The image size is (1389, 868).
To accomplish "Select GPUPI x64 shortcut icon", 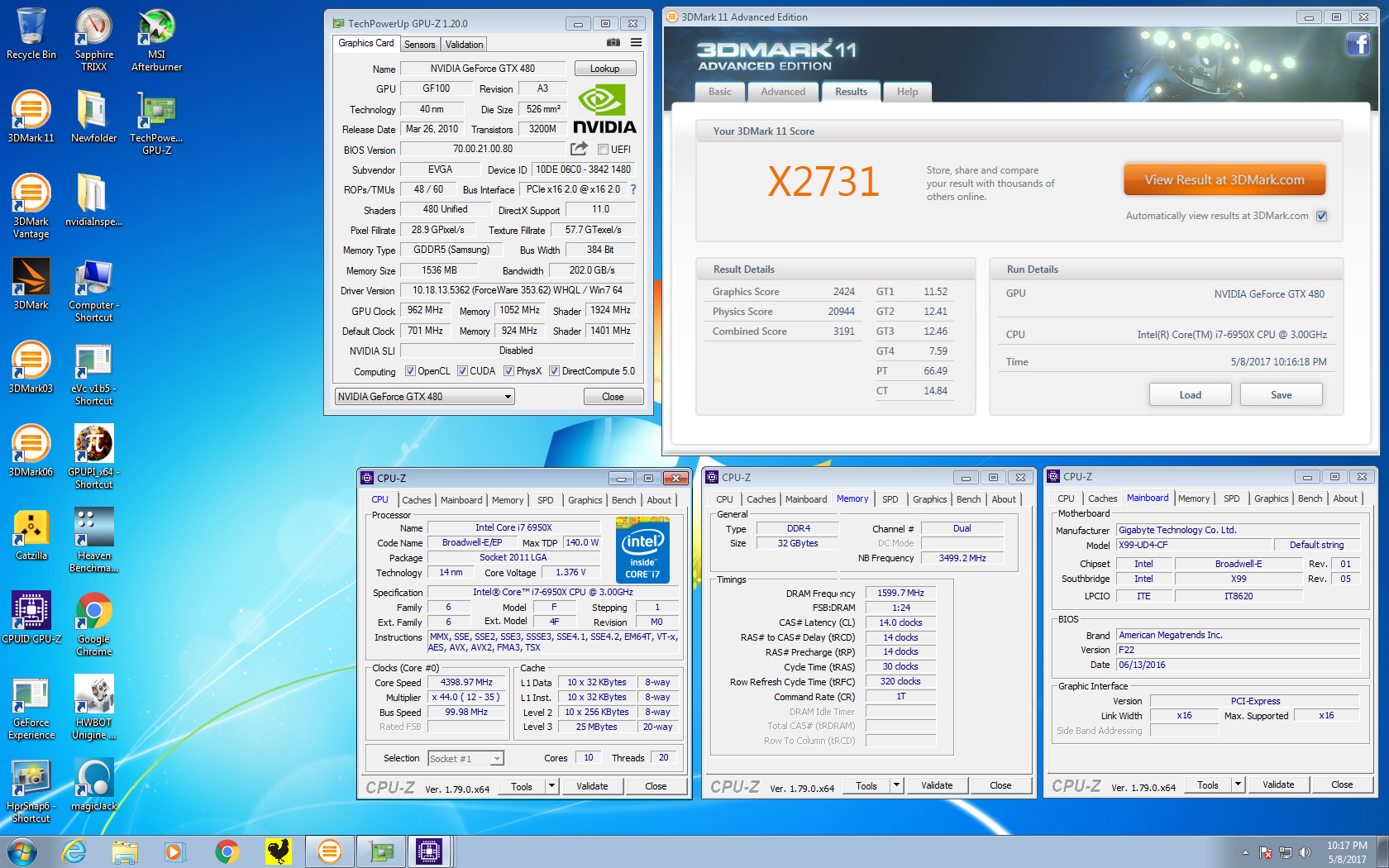I will coord(93,456).
